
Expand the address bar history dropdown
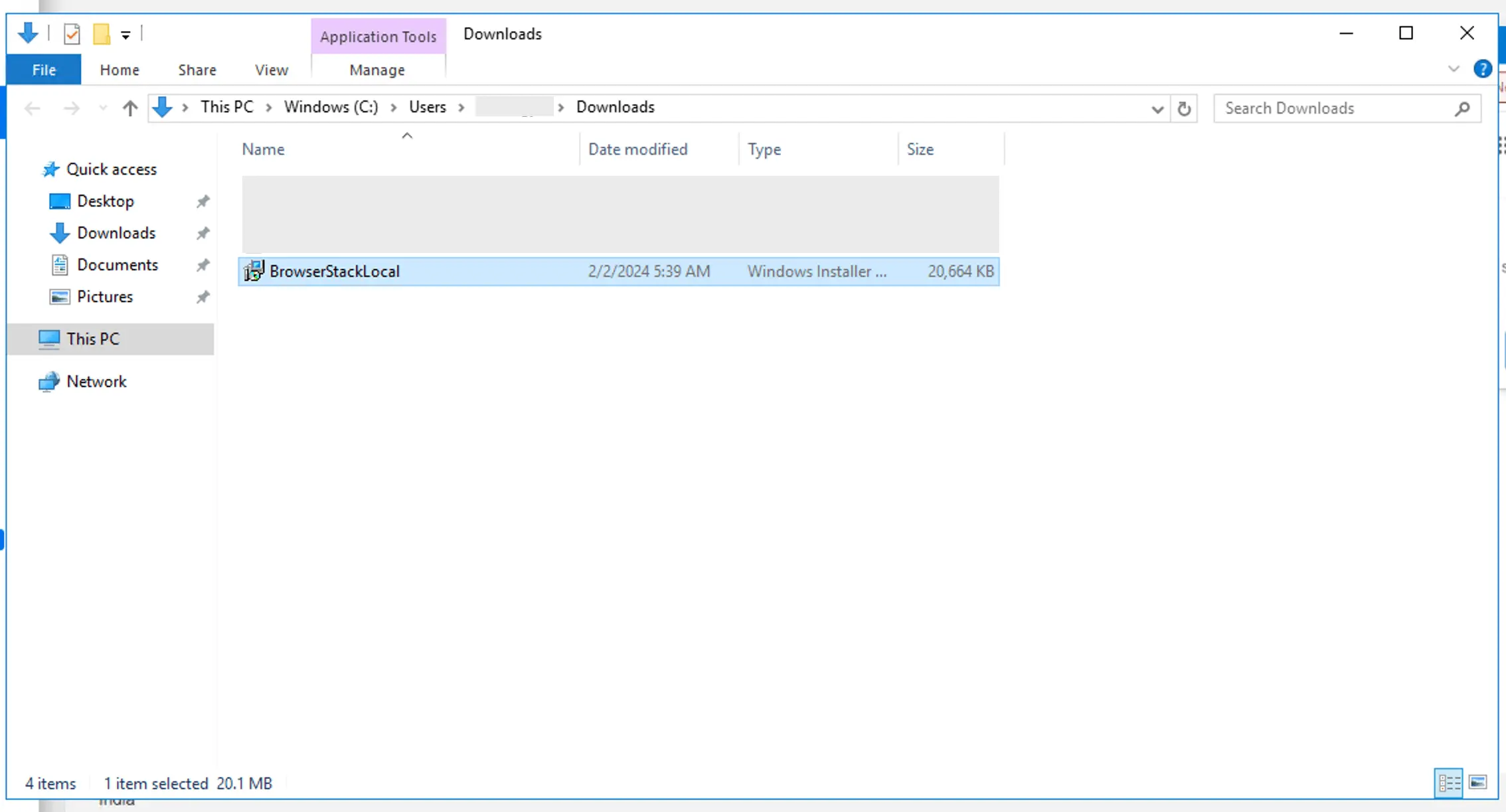coord(1157,110)
